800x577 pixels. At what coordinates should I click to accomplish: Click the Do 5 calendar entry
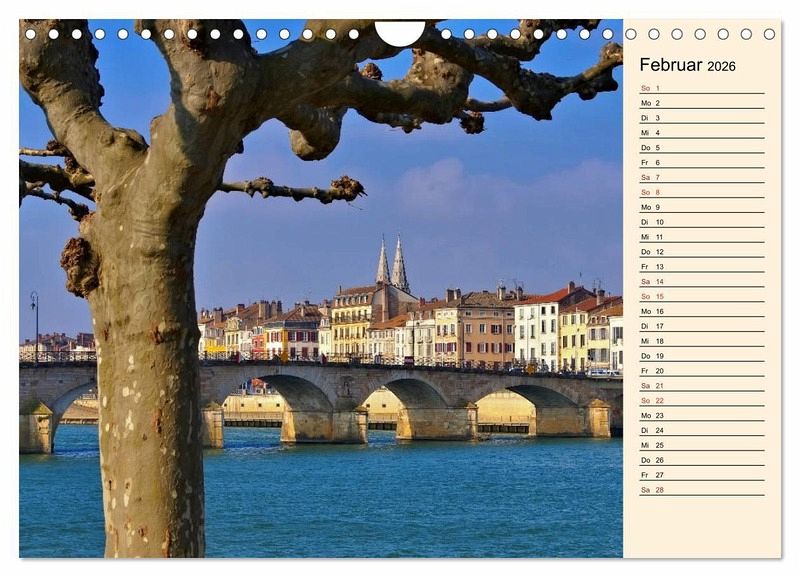point(701,148)
